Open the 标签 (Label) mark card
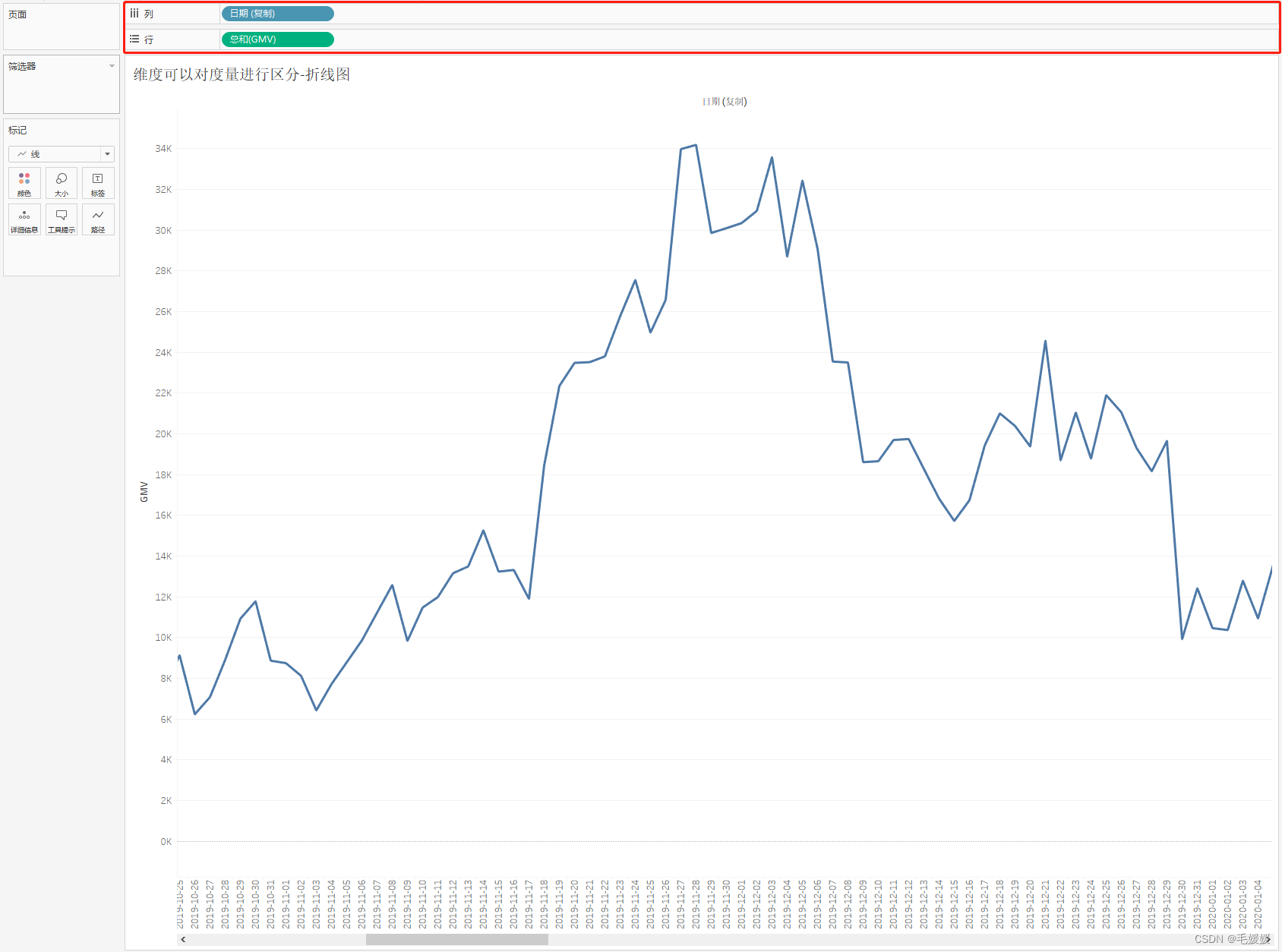Image resolution: width=1282 pixels, height=952 pixels. [x=98, y=183]
